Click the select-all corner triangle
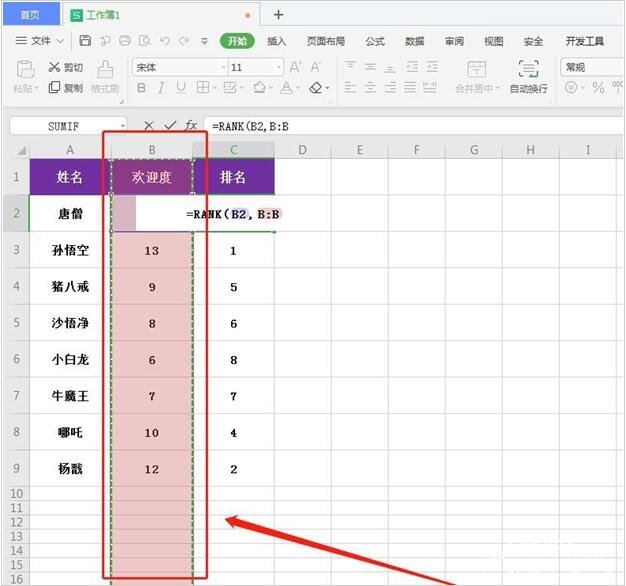This screenshot has width=626, height=586. [x=21, y=150]
